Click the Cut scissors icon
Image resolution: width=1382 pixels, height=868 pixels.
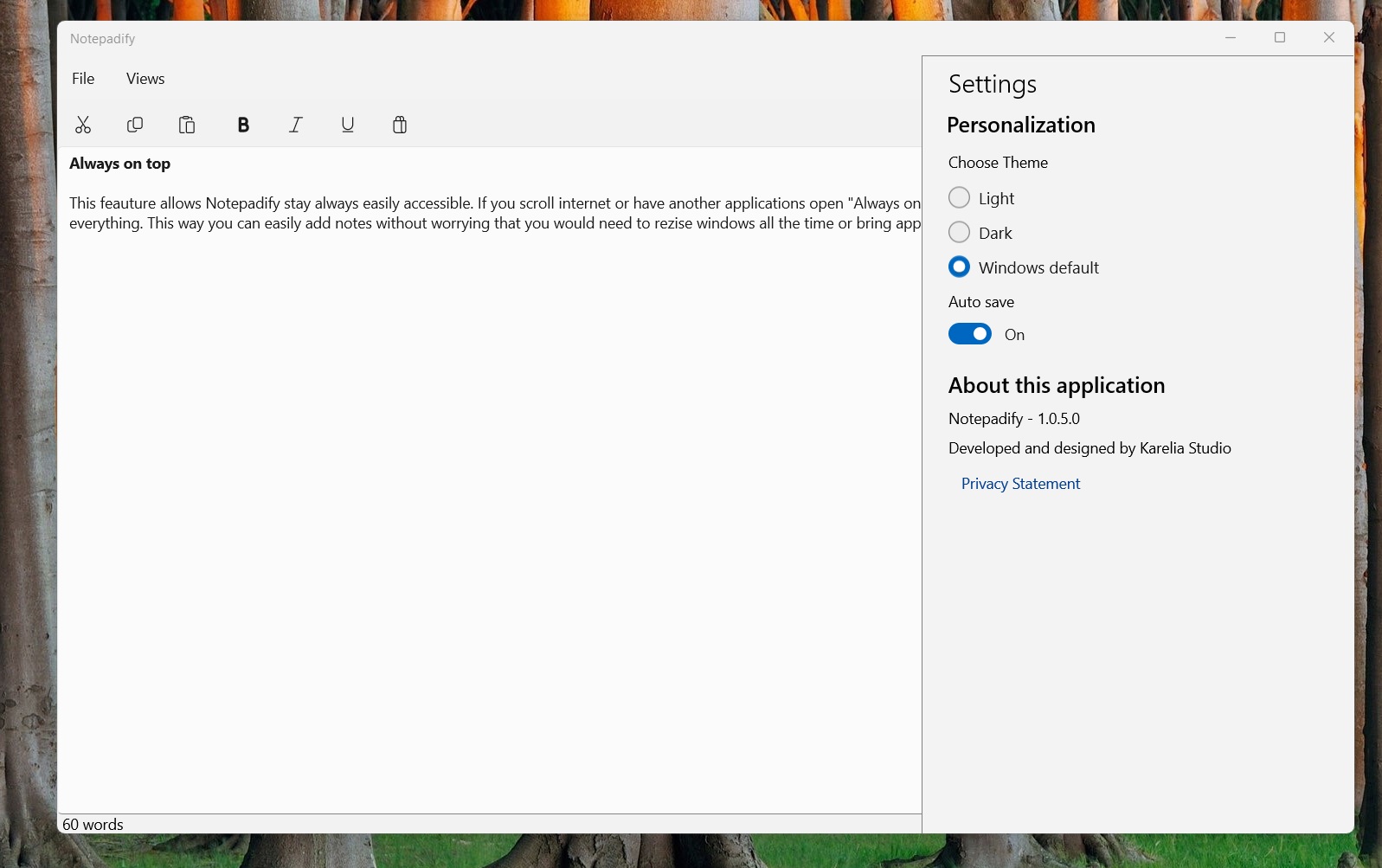(x=83, y=125)
